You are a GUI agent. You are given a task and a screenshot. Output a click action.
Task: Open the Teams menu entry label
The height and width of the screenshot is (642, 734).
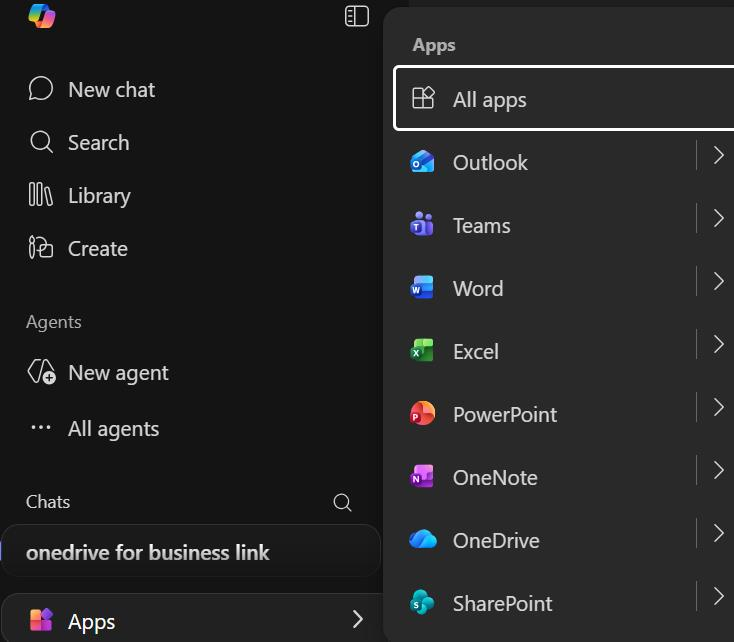click(x=482, y=226)
